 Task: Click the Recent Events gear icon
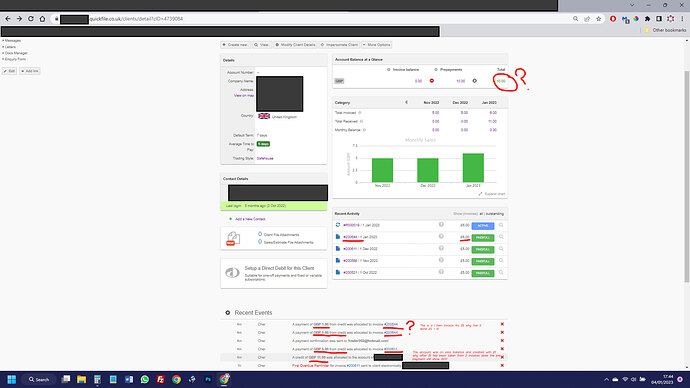coord(228,313)
